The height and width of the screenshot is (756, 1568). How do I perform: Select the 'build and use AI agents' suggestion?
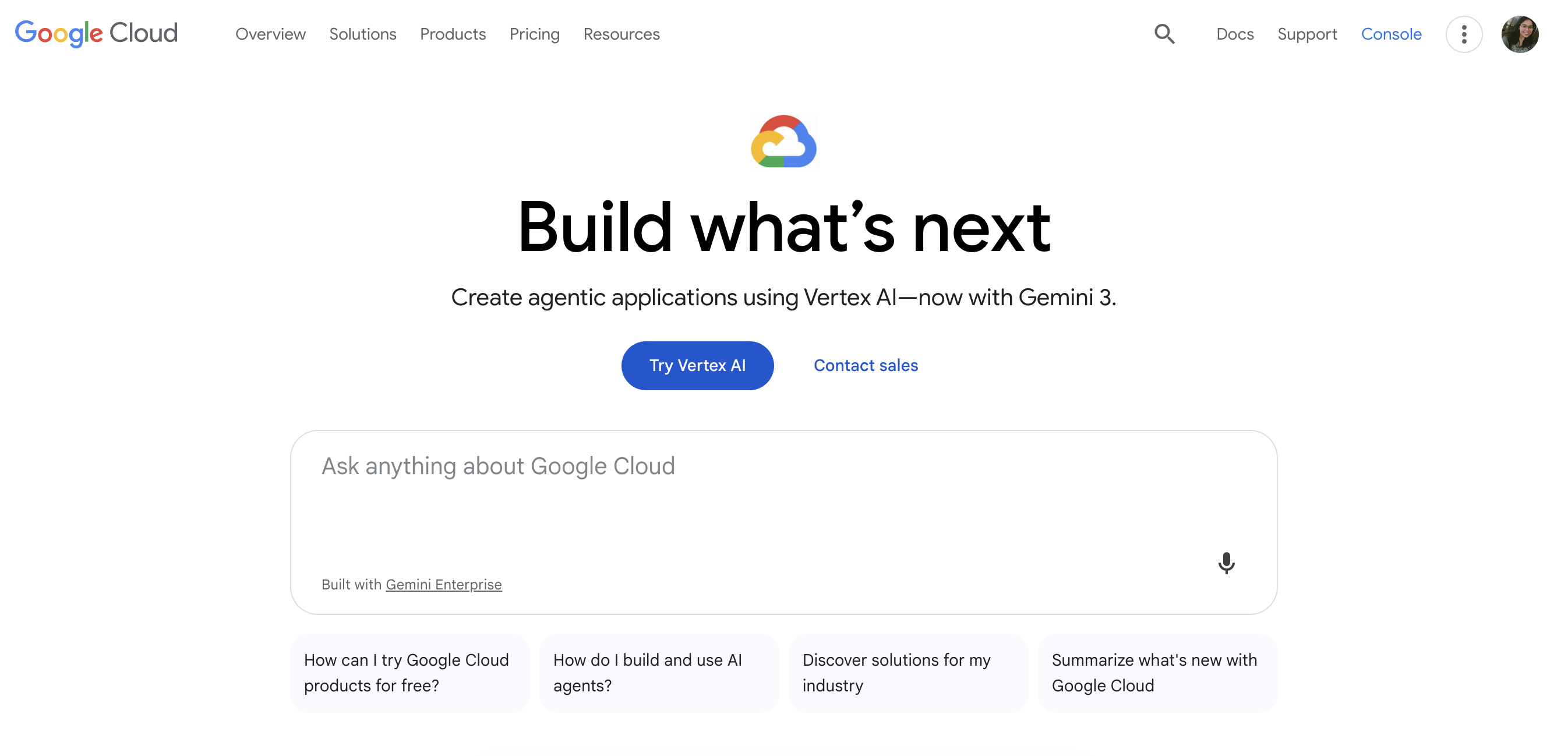(x=659, y=673)
